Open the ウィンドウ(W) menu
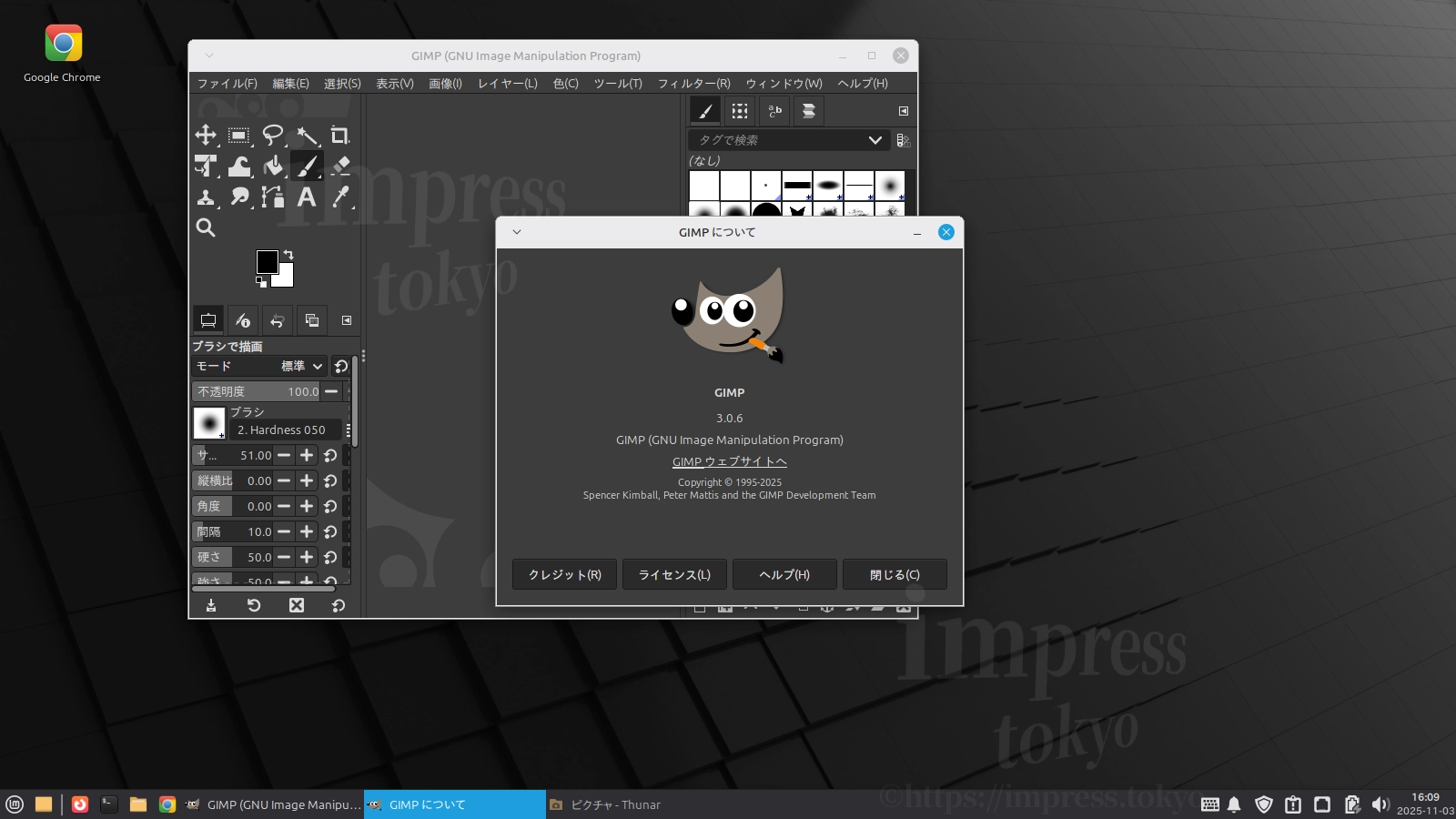 (784, 84)
